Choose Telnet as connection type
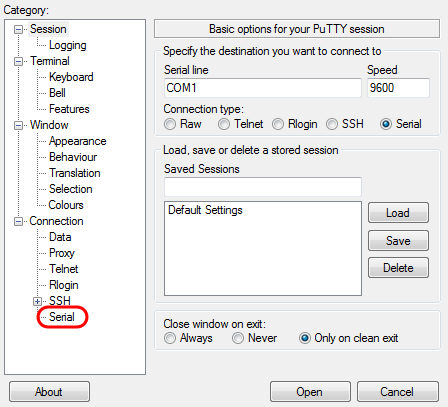Viewport: 448px width, 407px height. (224, 124)
